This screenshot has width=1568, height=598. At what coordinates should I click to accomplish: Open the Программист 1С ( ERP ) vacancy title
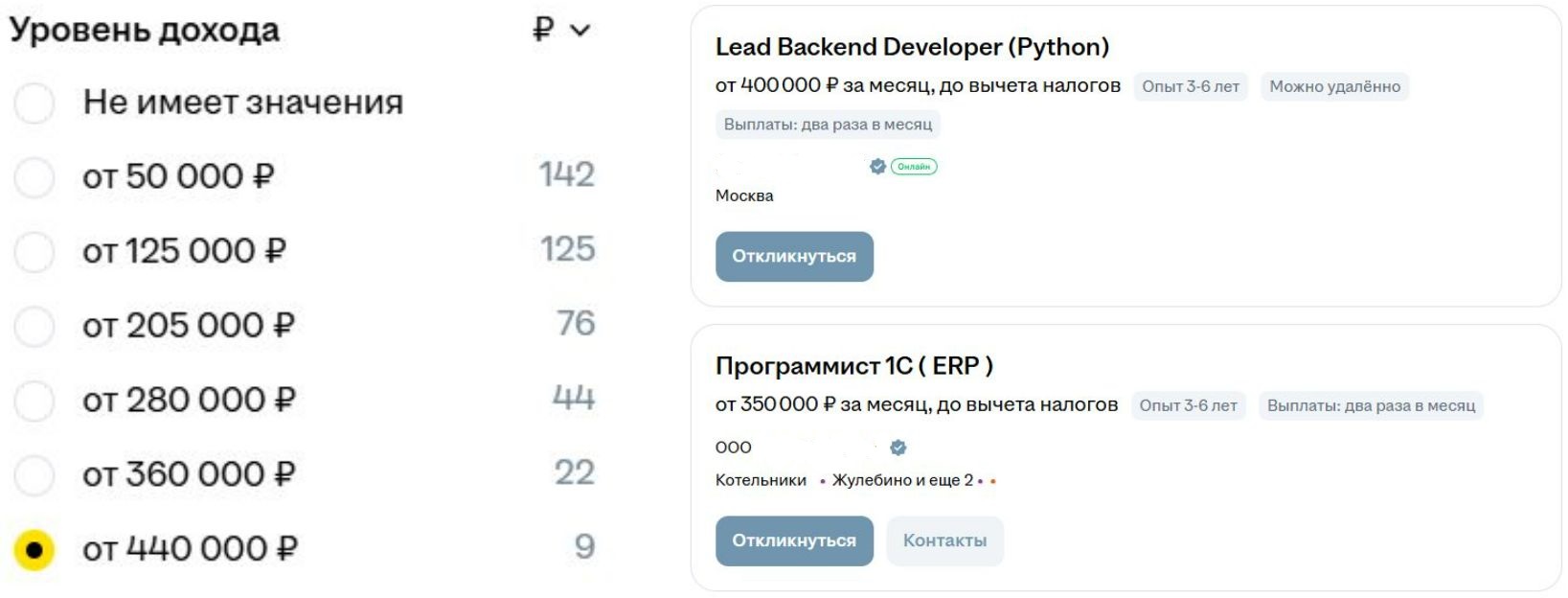pos(854,366)
